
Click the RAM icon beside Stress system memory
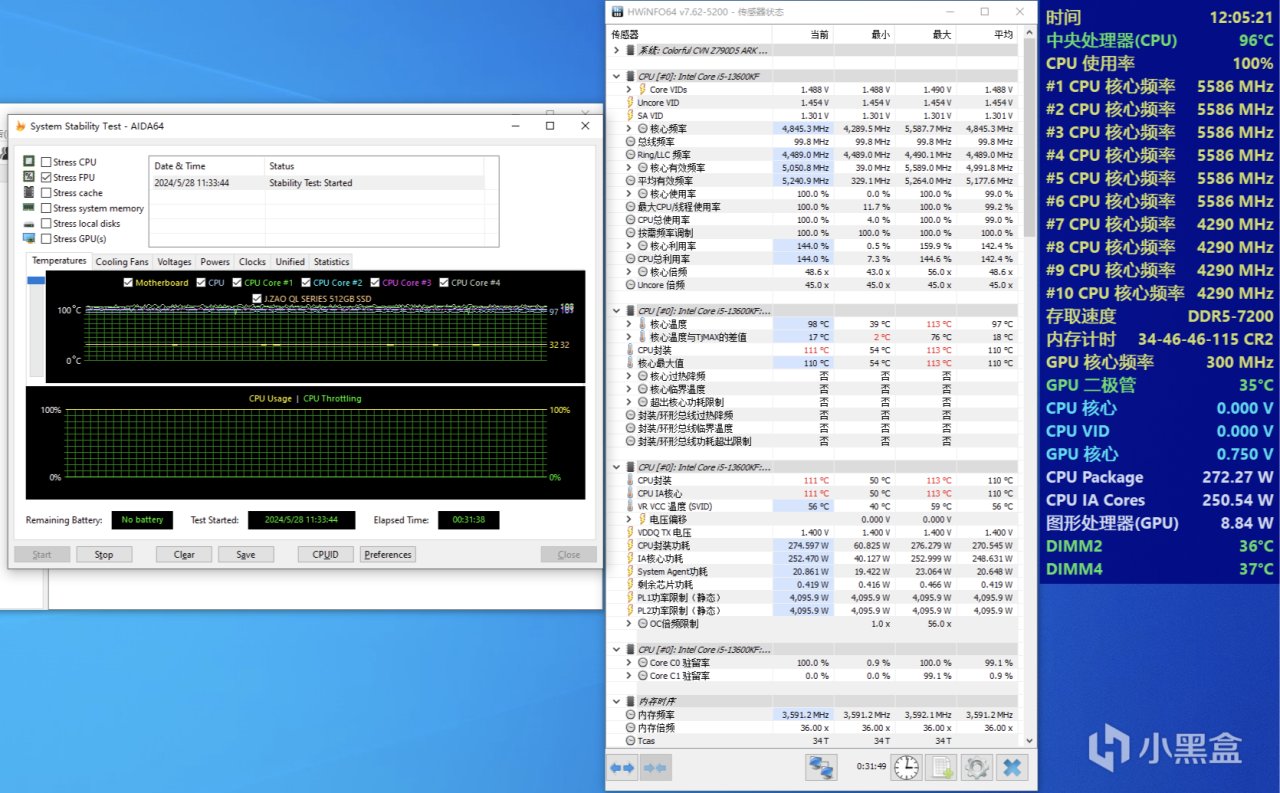click(x=30, y=208)
